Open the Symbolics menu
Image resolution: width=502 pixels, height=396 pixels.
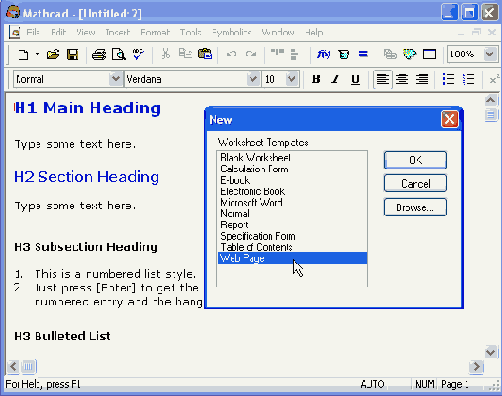click(232, 32)
